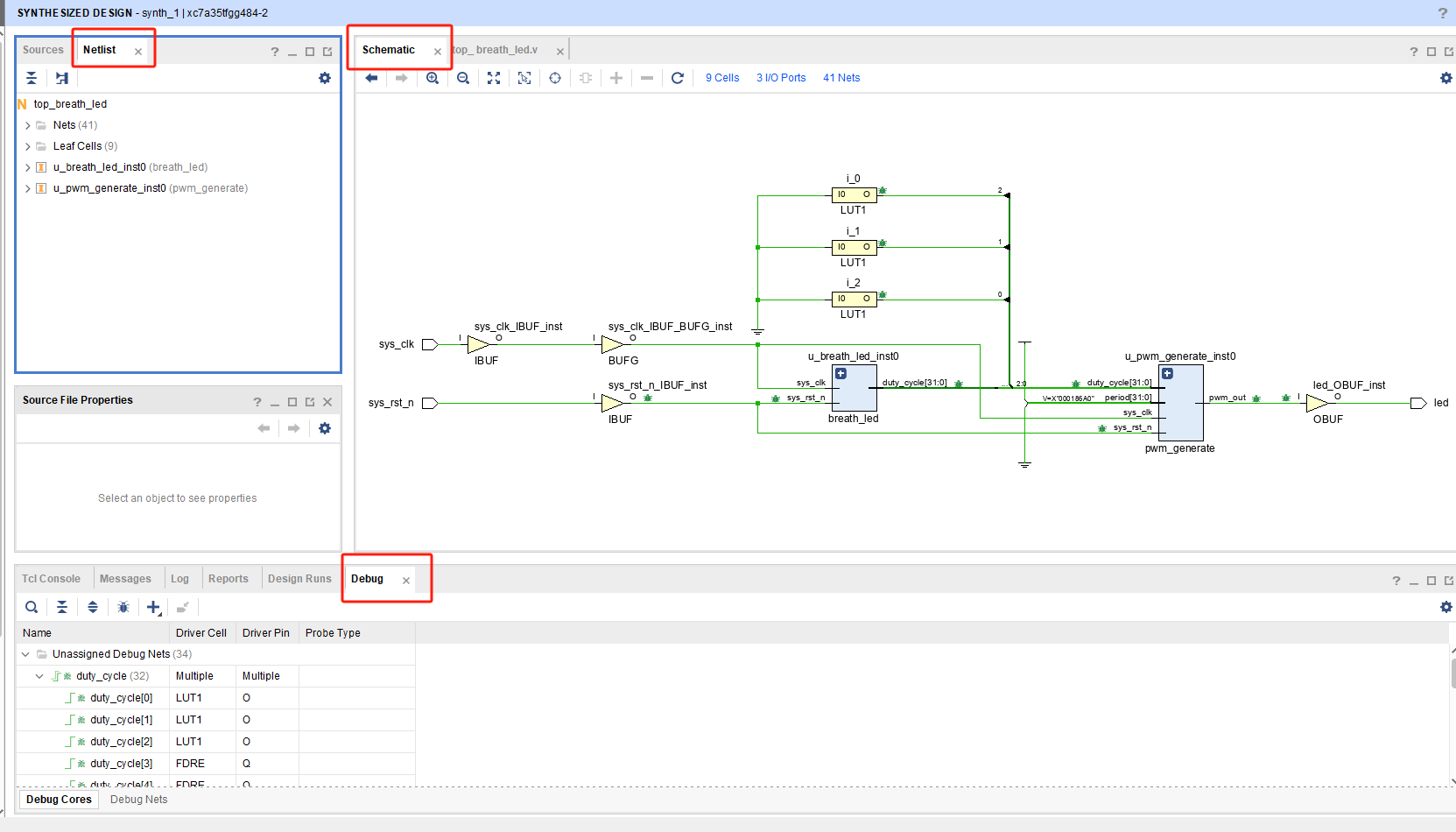1456x832 pixels.
Task: Click the 9 Cells link
Action: click(x=722, y=78)
